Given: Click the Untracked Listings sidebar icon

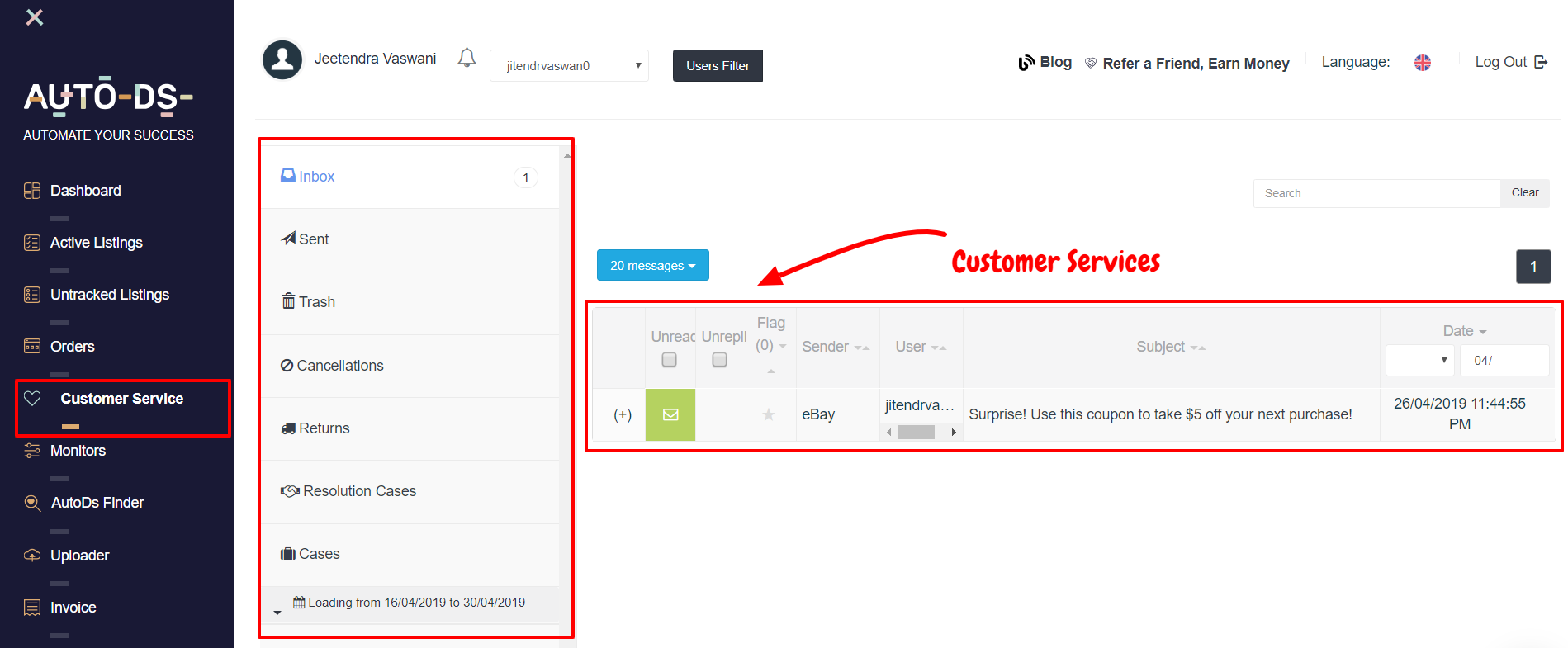Looking at the screenshot, I should click(x=32, y=295).
